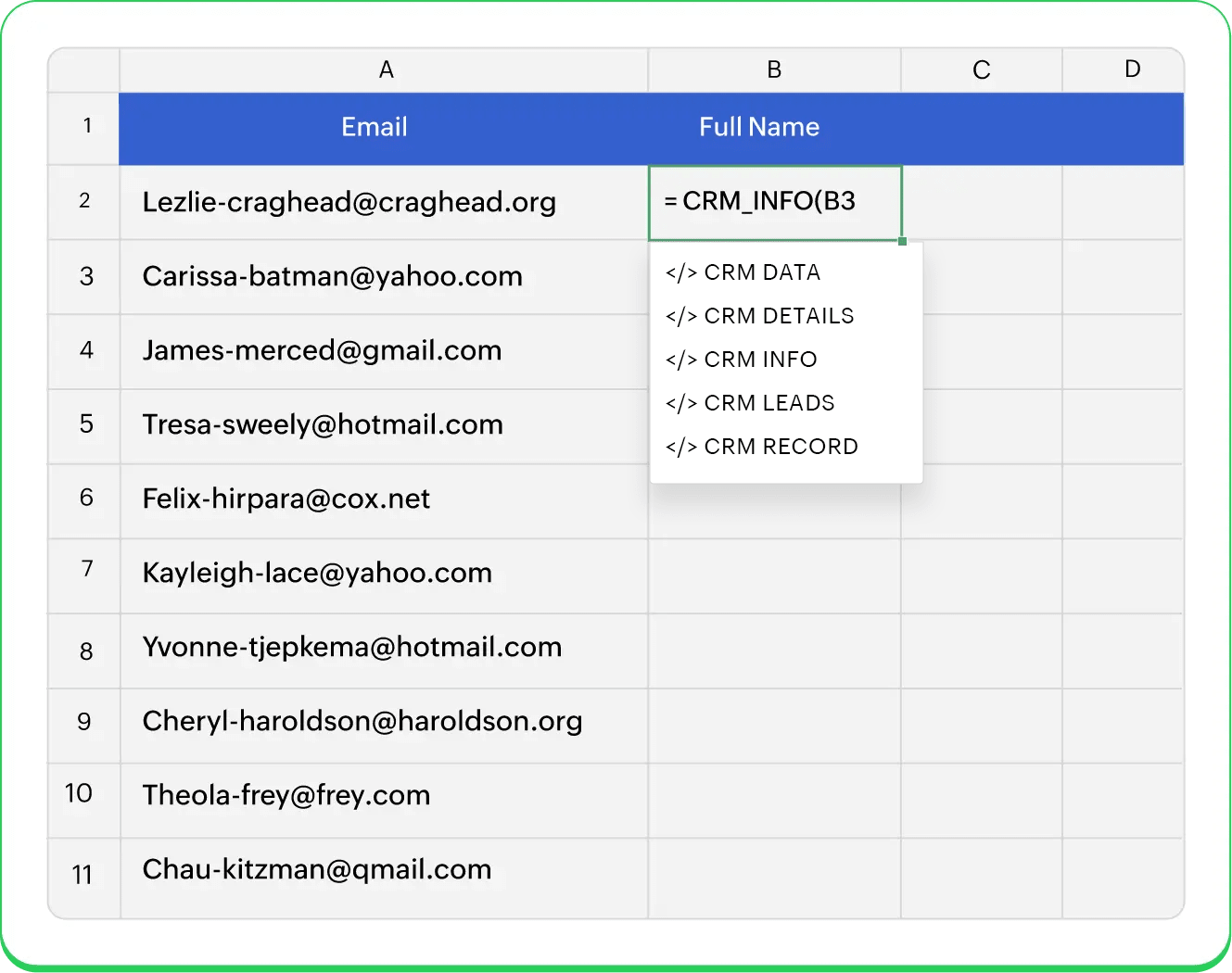Click the code icon next to CRM DATA
The width and height of the screenshot is (1232, 973).
681,272
